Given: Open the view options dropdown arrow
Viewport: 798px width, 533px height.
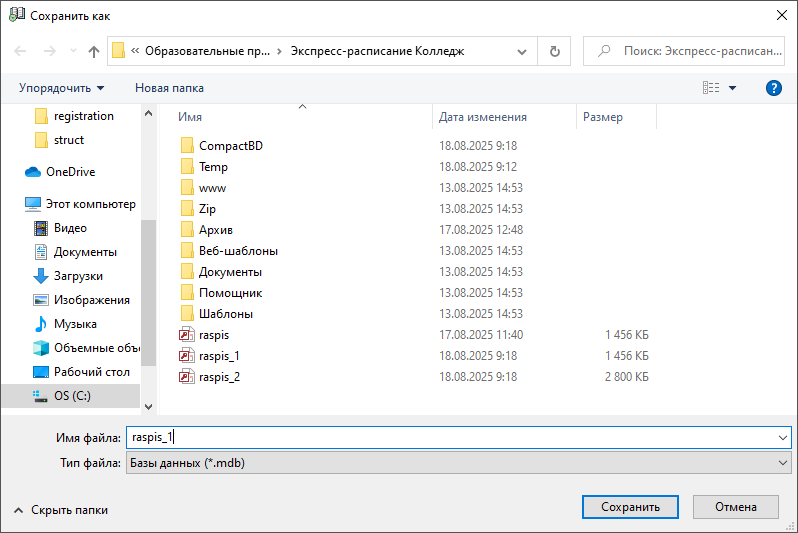Looking at the screenshot, I should (x=733, y=88).
